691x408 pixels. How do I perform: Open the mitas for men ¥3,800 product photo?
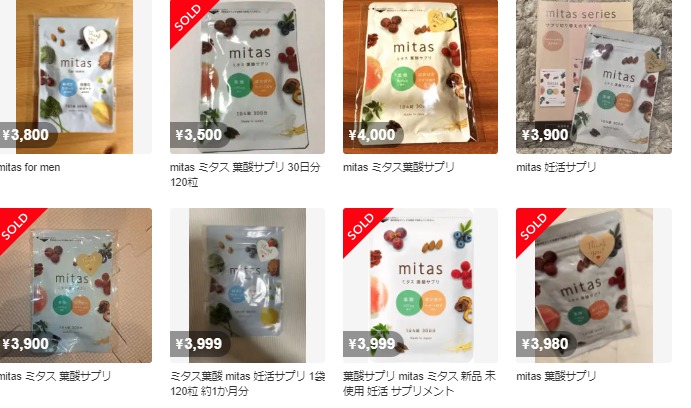pos(75,77)
